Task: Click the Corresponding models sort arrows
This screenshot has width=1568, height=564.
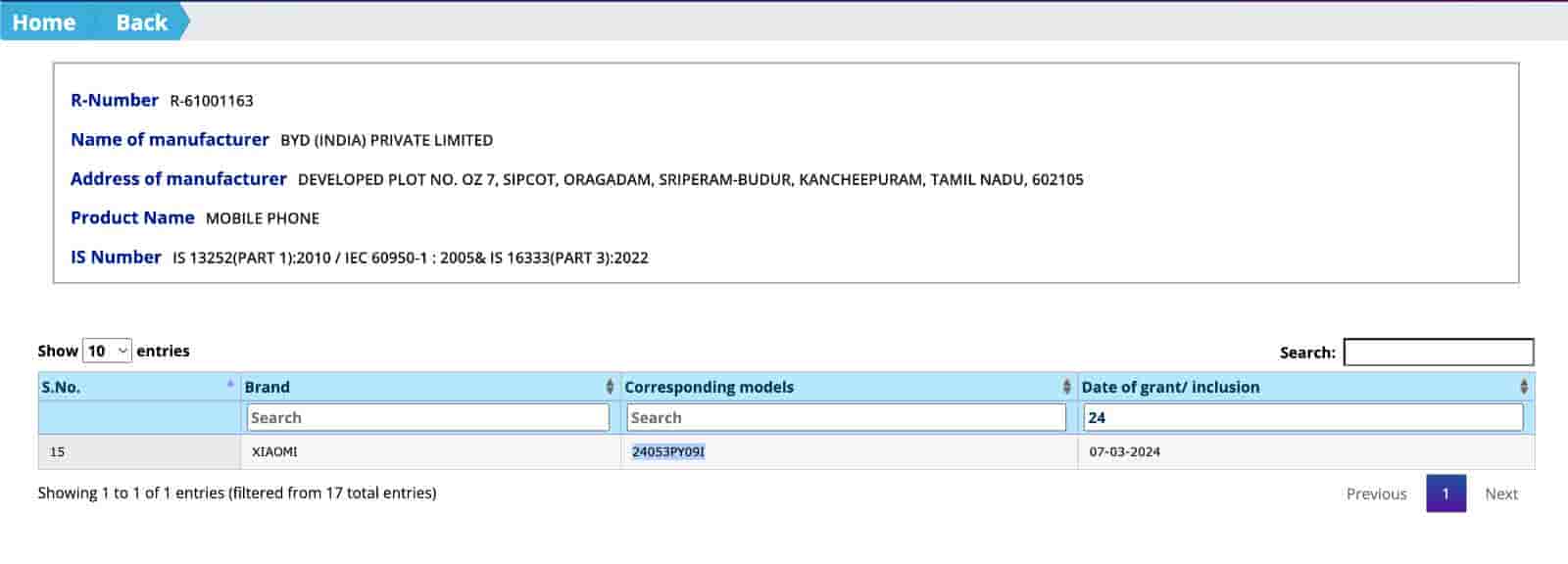Action: [x=1066, y=387]
